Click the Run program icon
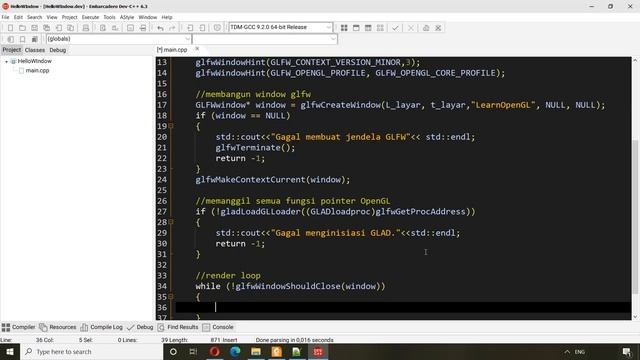The width and height of the screenshot is (640, 360). point(356,28)
